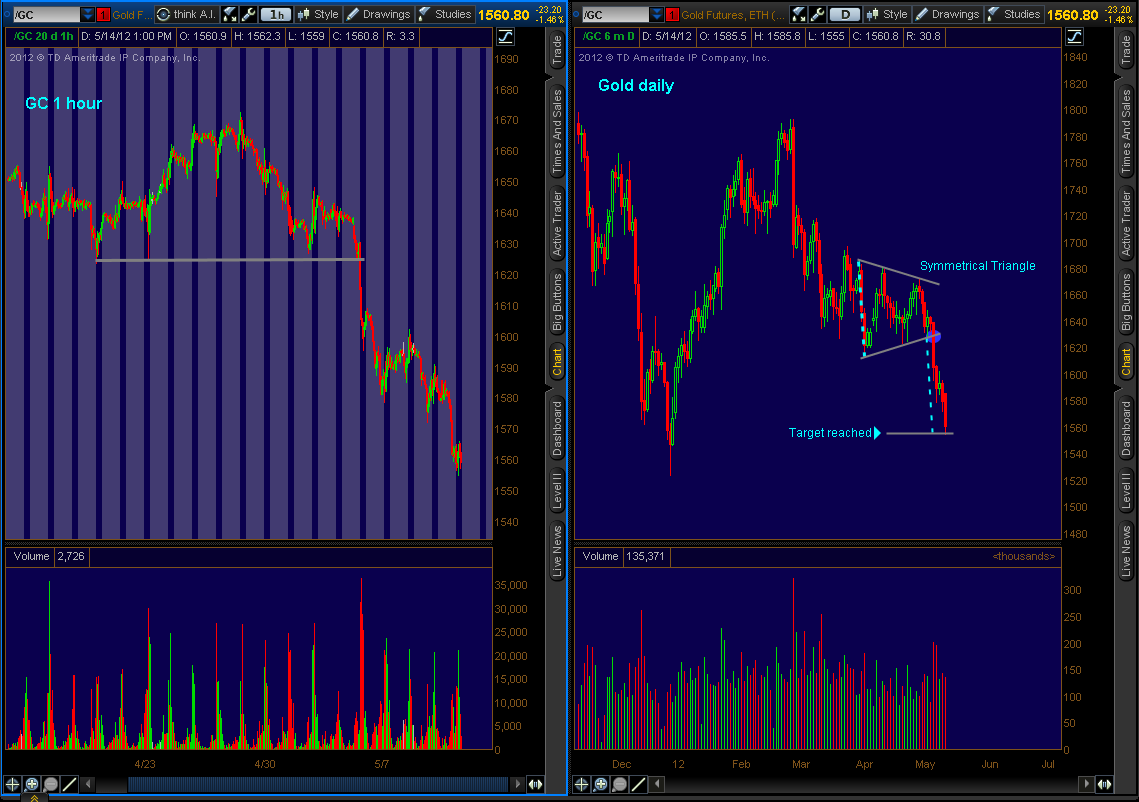Select Chart sidebar tab on left chart
The height and width of the screenshot is (802, 1139).
(x=557, y=362)
